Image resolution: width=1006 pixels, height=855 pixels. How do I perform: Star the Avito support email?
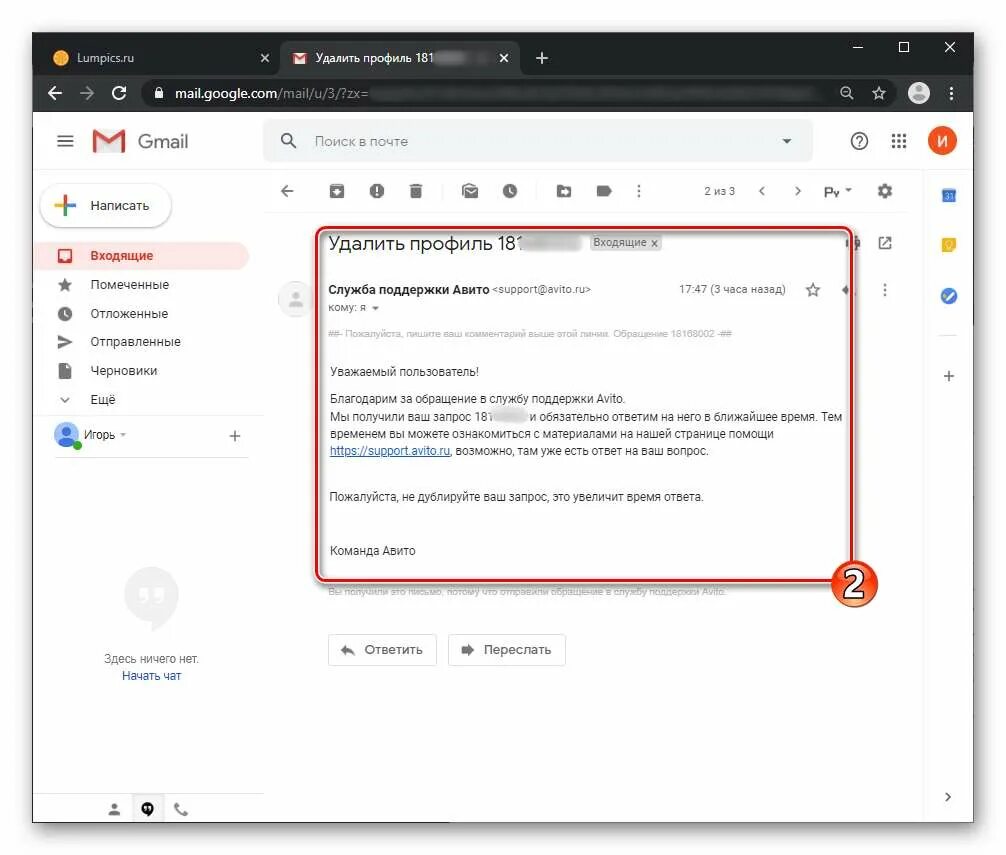pos(813,290)
